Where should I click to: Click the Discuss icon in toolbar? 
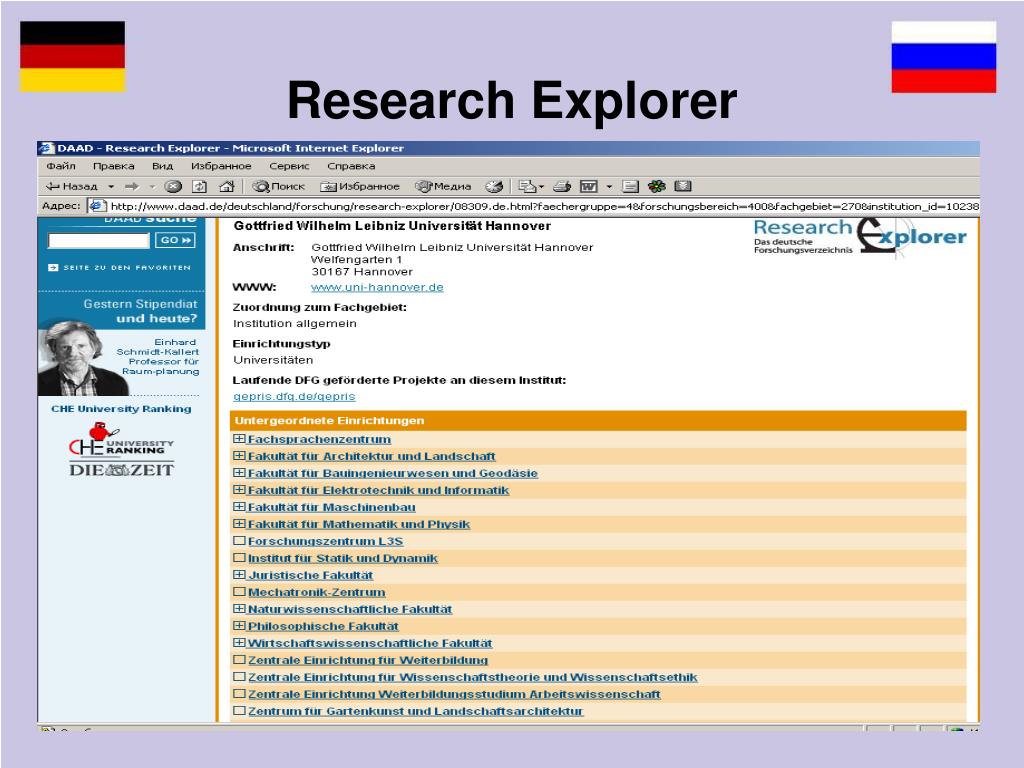tap(630, 186)
